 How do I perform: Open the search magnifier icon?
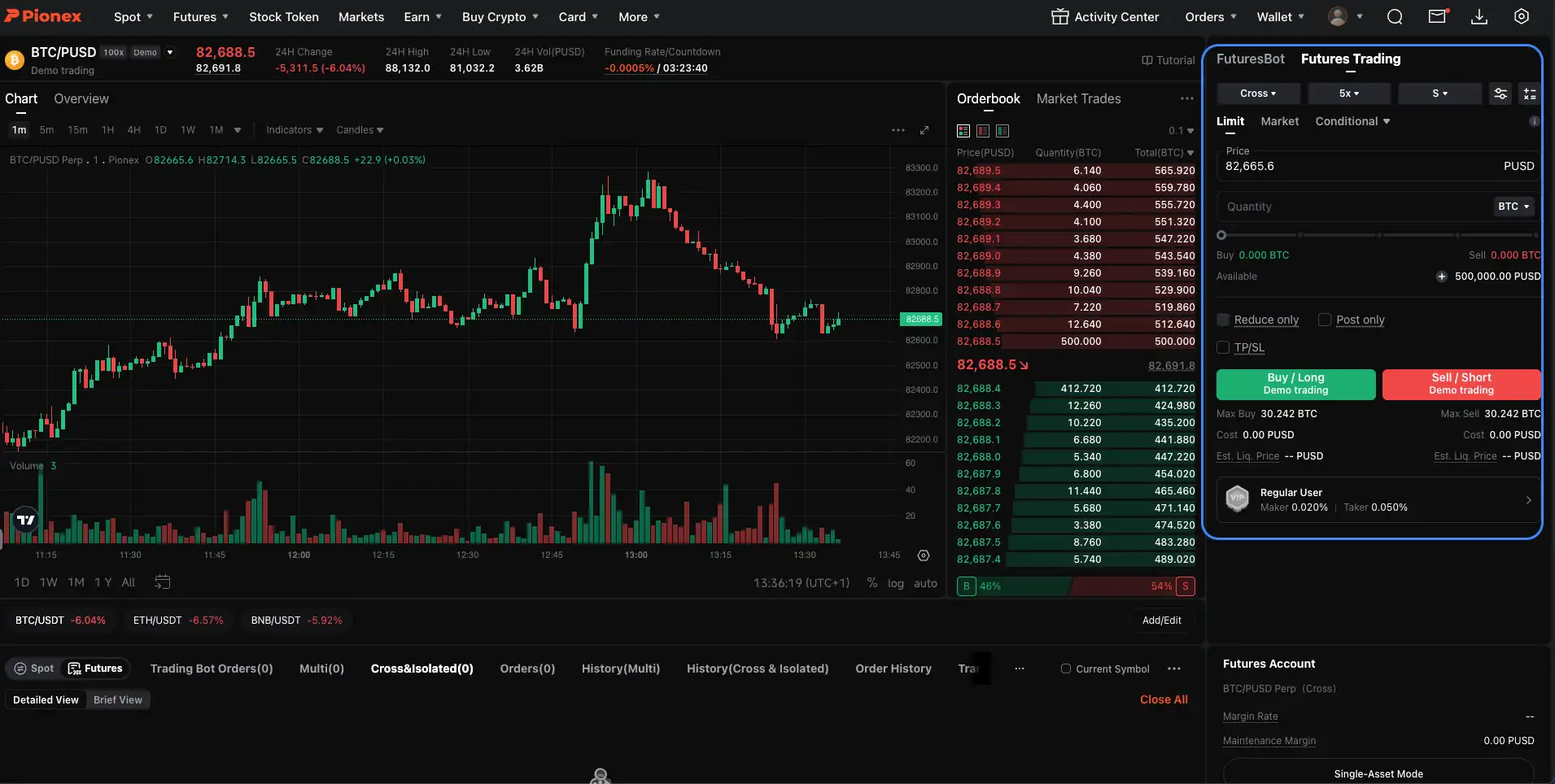coord(1395,17)
